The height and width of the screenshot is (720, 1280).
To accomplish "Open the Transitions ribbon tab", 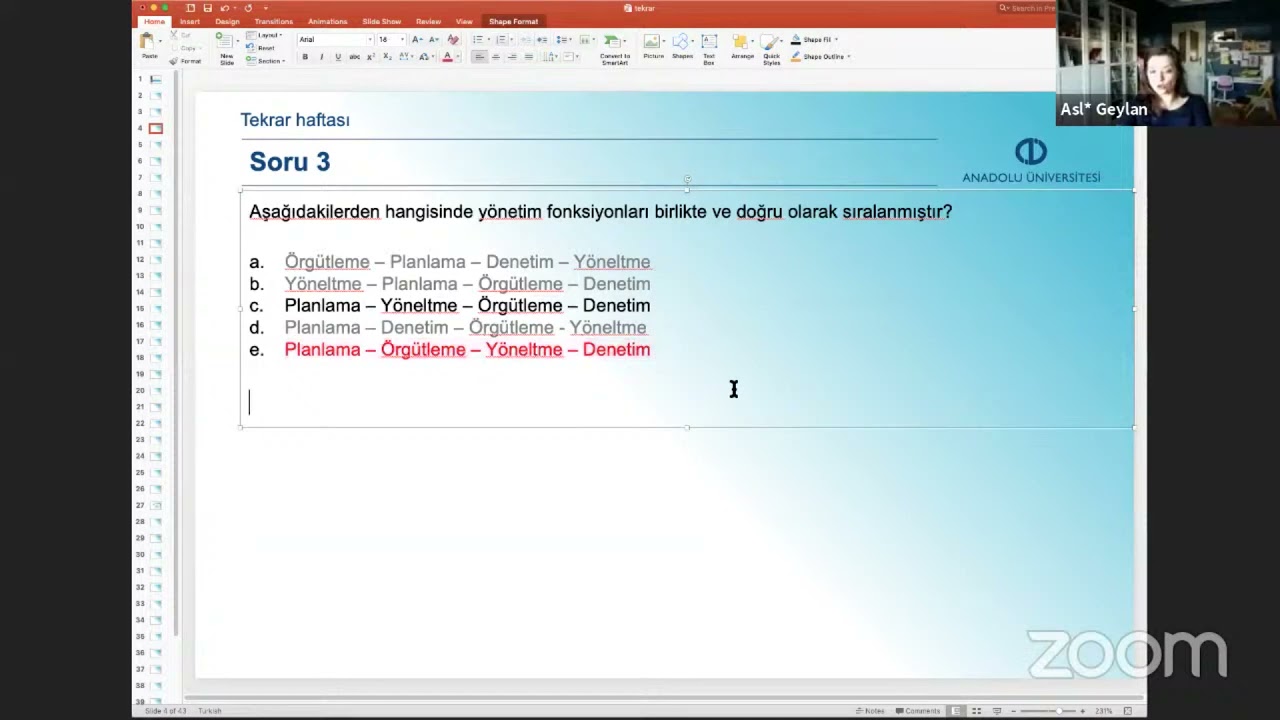I will coord(274,22).
